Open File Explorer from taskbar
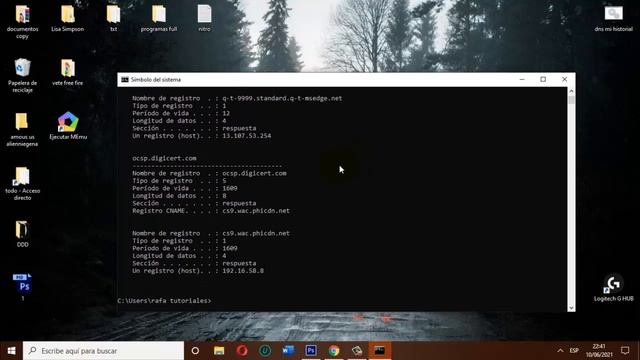 pyautogui.click(x=219, y=351)
